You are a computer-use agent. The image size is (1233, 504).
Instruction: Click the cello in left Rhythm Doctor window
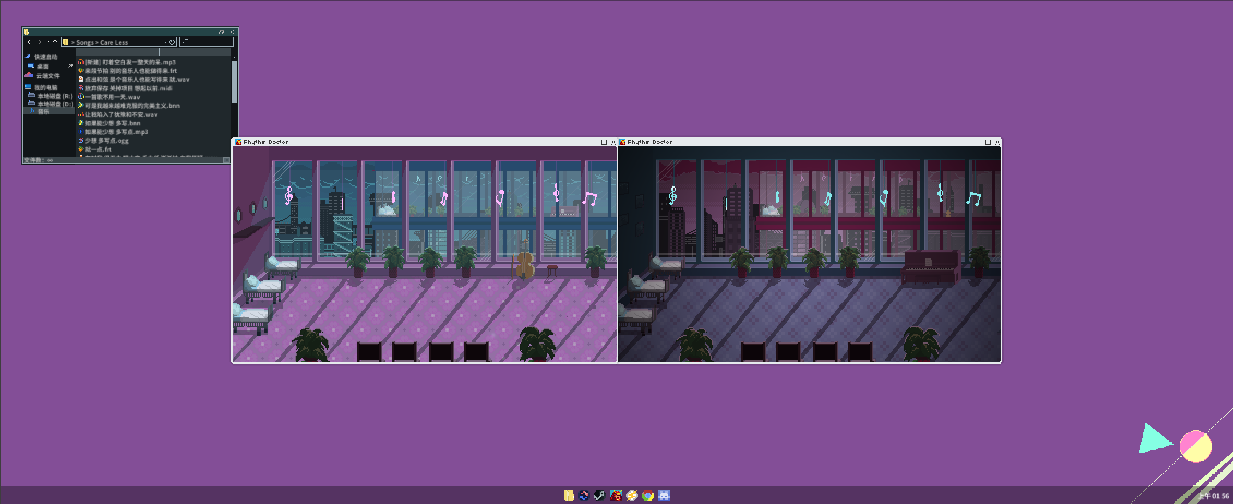click(524, 262)
